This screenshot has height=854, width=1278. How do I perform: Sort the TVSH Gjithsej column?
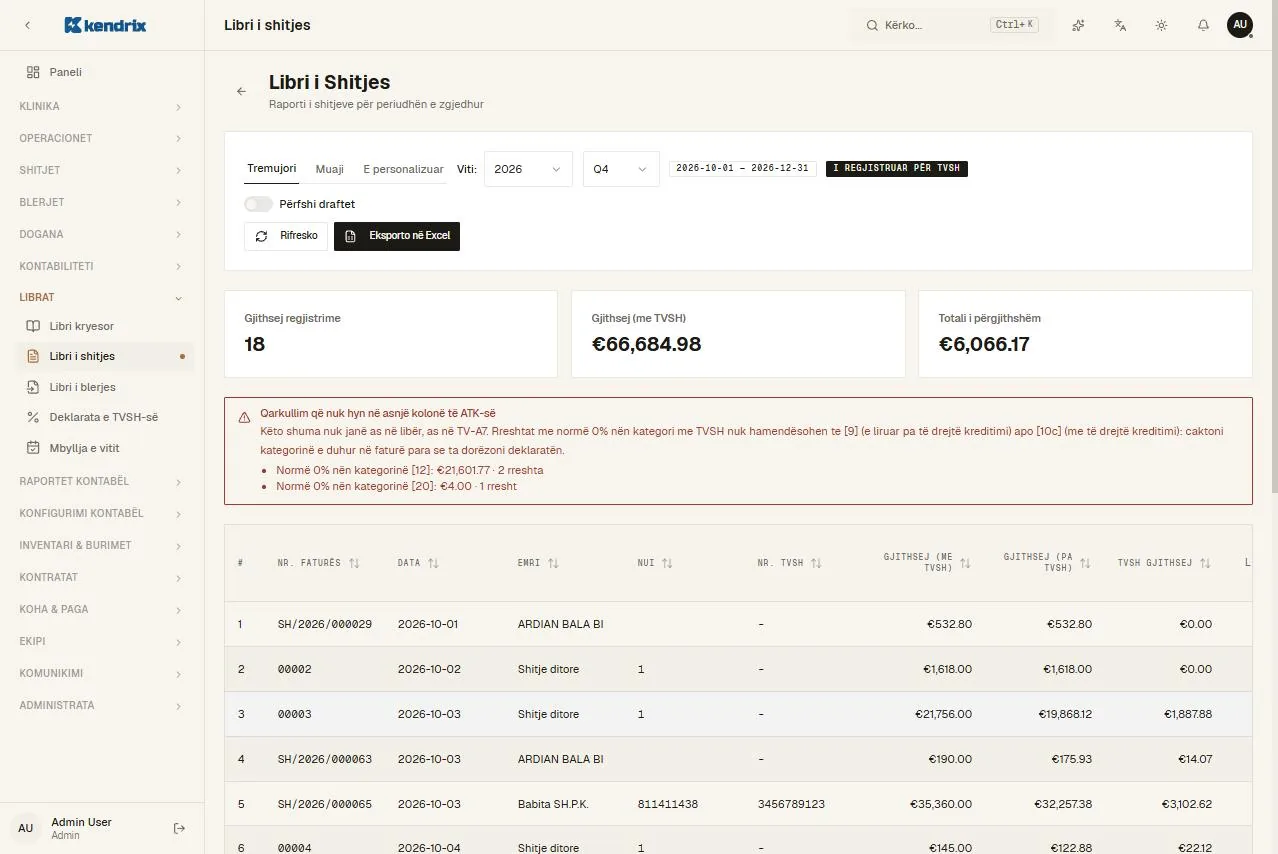click(1205, 563)
